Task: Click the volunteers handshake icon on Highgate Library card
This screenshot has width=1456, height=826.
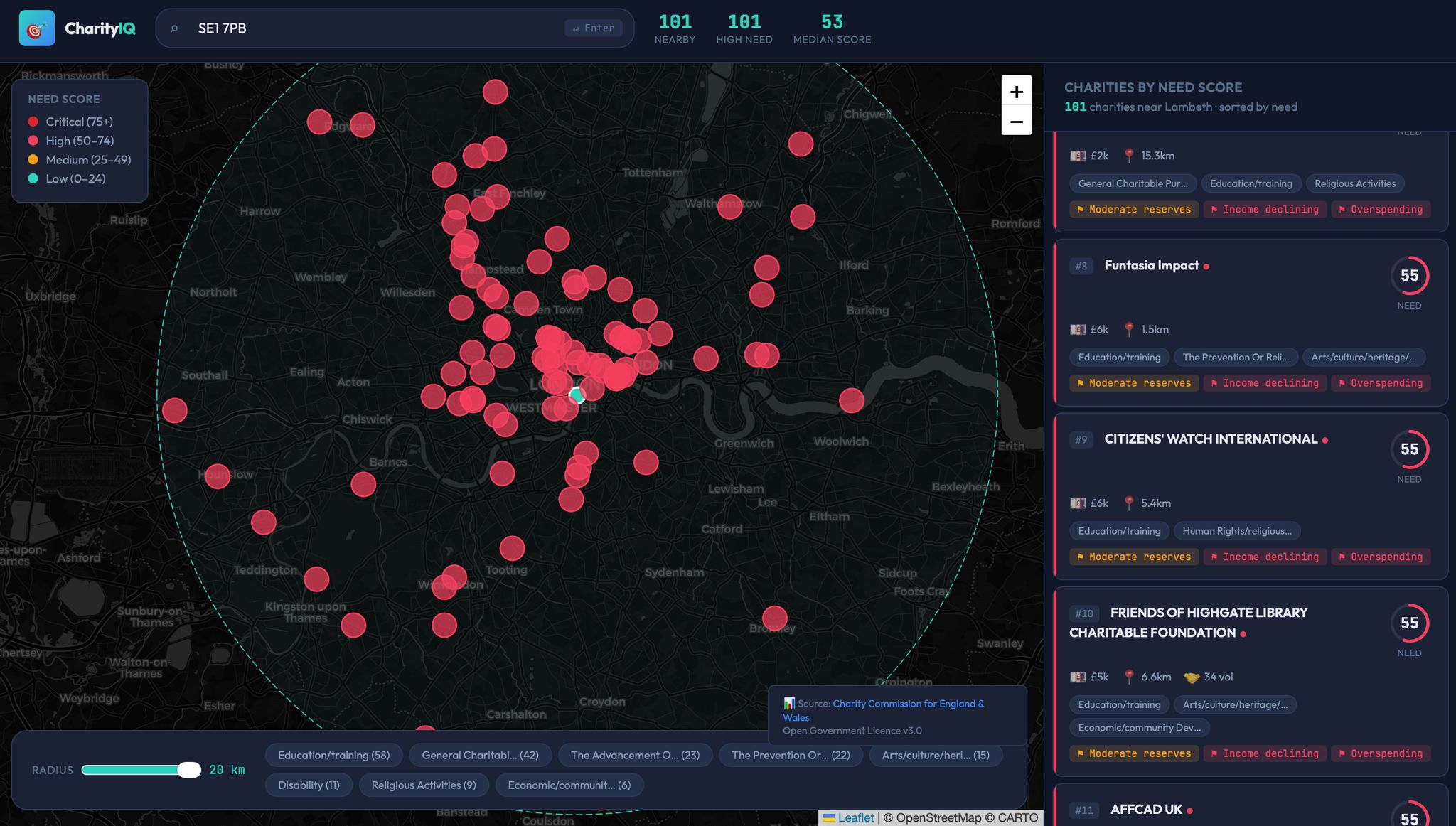Action: pos(1192,677)
